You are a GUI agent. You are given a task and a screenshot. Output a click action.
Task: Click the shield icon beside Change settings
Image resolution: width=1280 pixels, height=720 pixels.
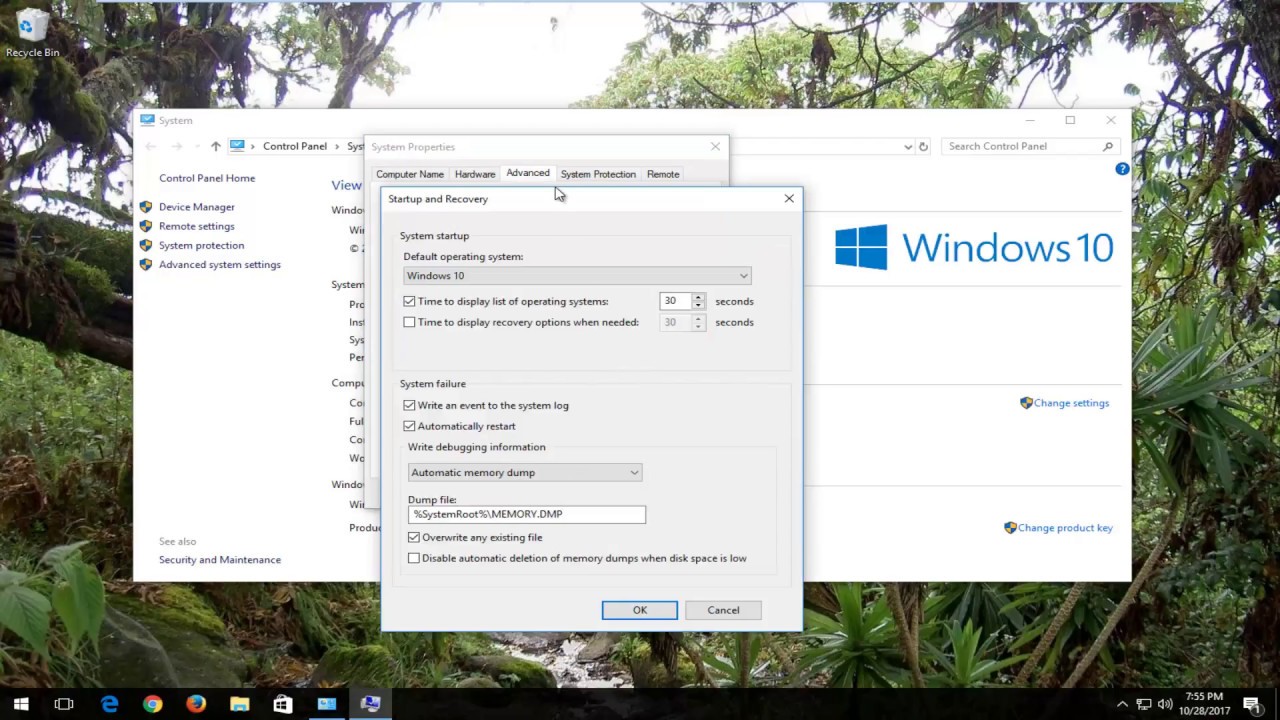pos(1026,403)
